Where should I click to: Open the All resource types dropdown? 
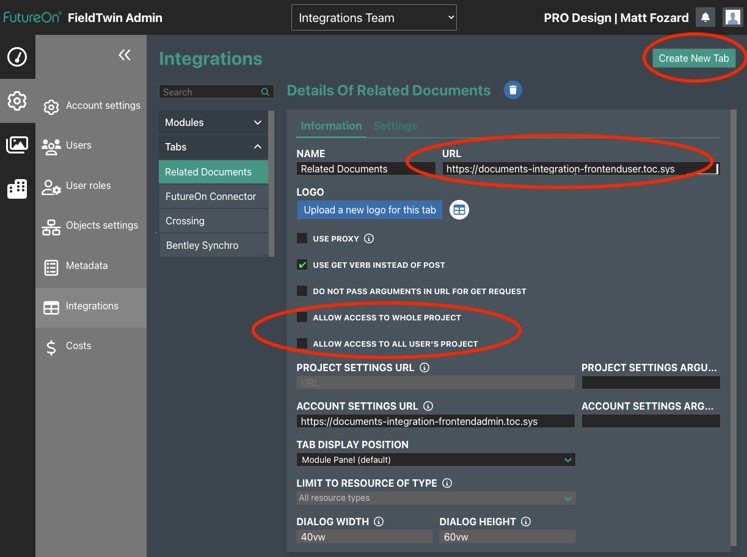(x=435, y=498)
